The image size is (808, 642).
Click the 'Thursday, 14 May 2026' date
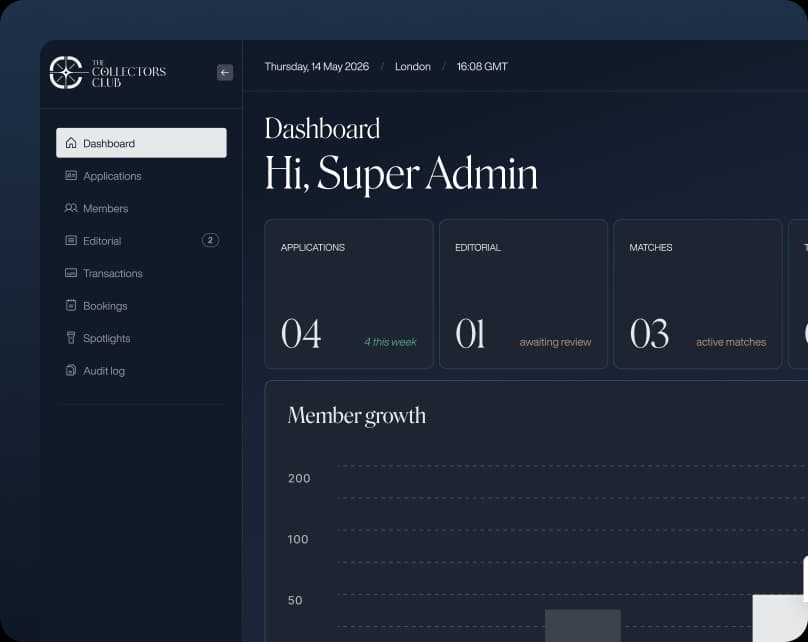pos(317,66)
